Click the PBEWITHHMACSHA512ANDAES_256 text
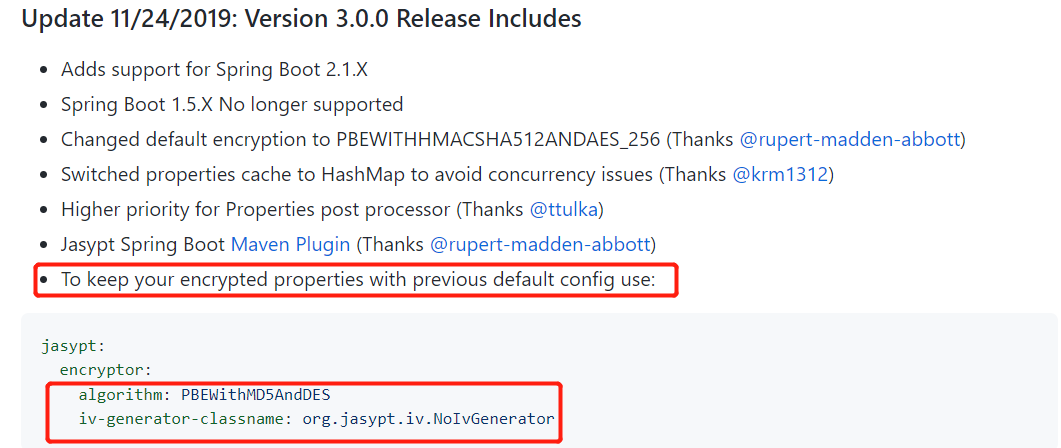Screen dimensions: 1061x448 pos(497,140)
